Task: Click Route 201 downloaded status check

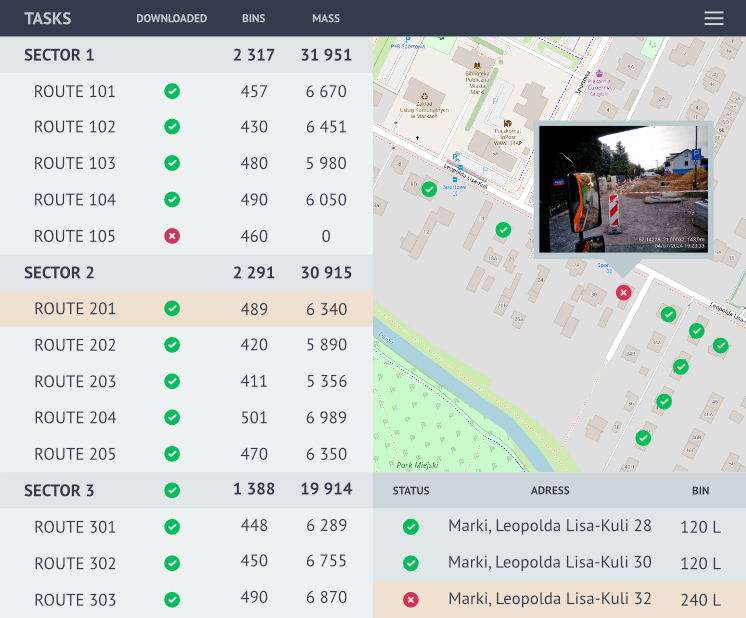Action: click(172, 309)
